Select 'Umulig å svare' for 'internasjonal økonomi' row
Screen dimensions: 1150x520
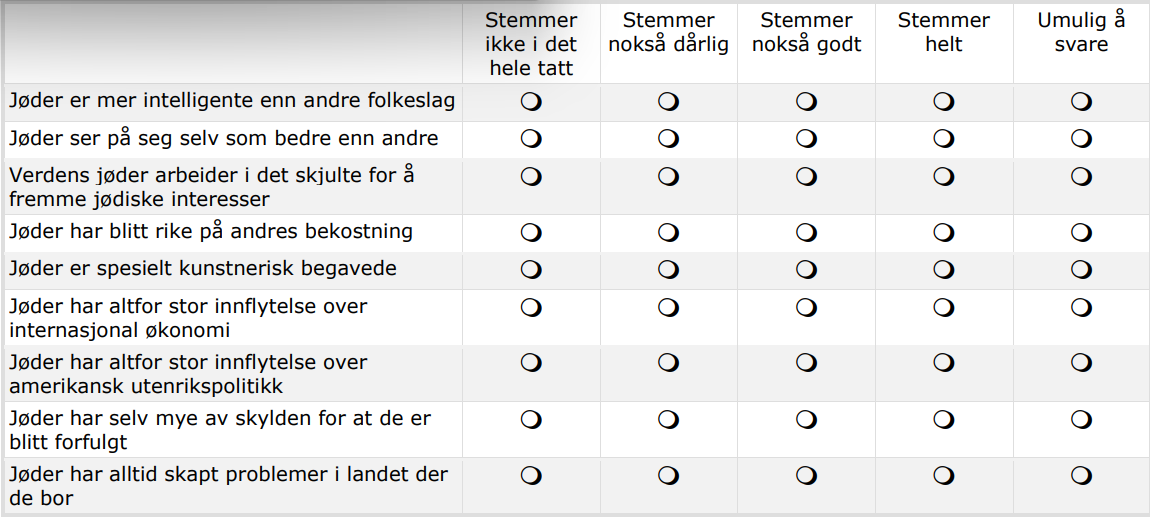(x=1081, y=307)
